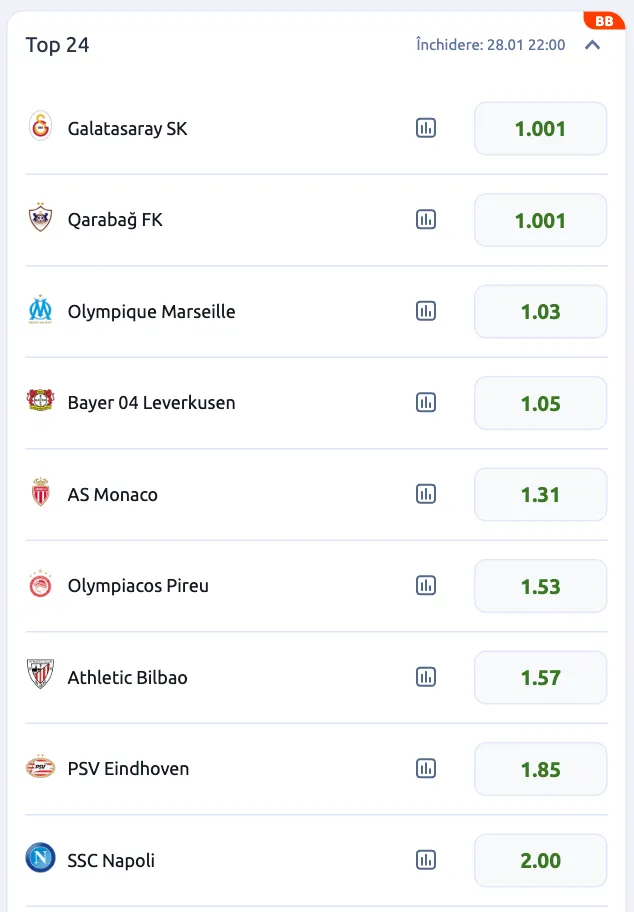634x912 pixels.
Task: Click the Top 24 market title
Action: [57, 45]
